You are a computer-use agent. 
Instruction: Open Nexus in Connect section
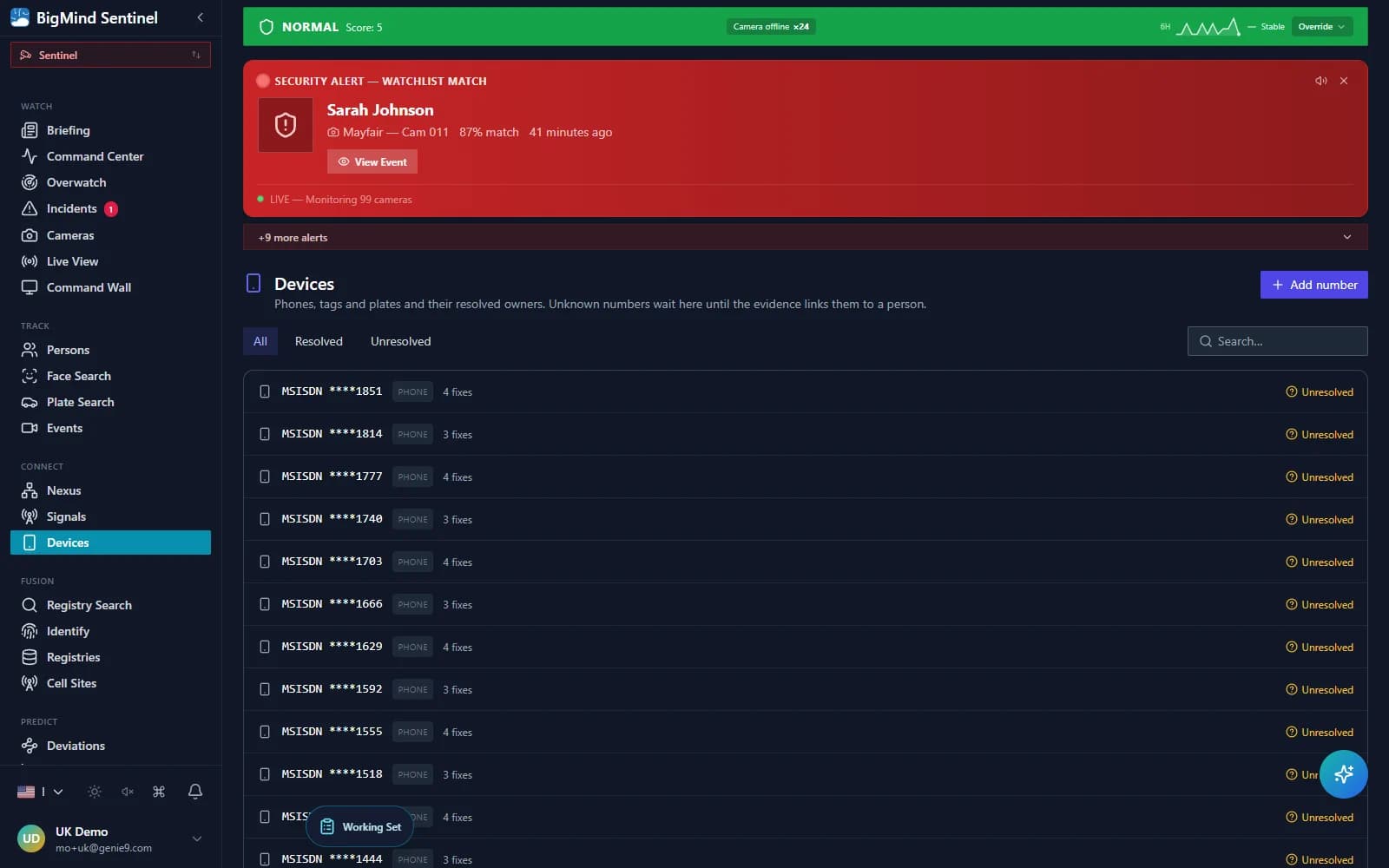click(110, 490)
